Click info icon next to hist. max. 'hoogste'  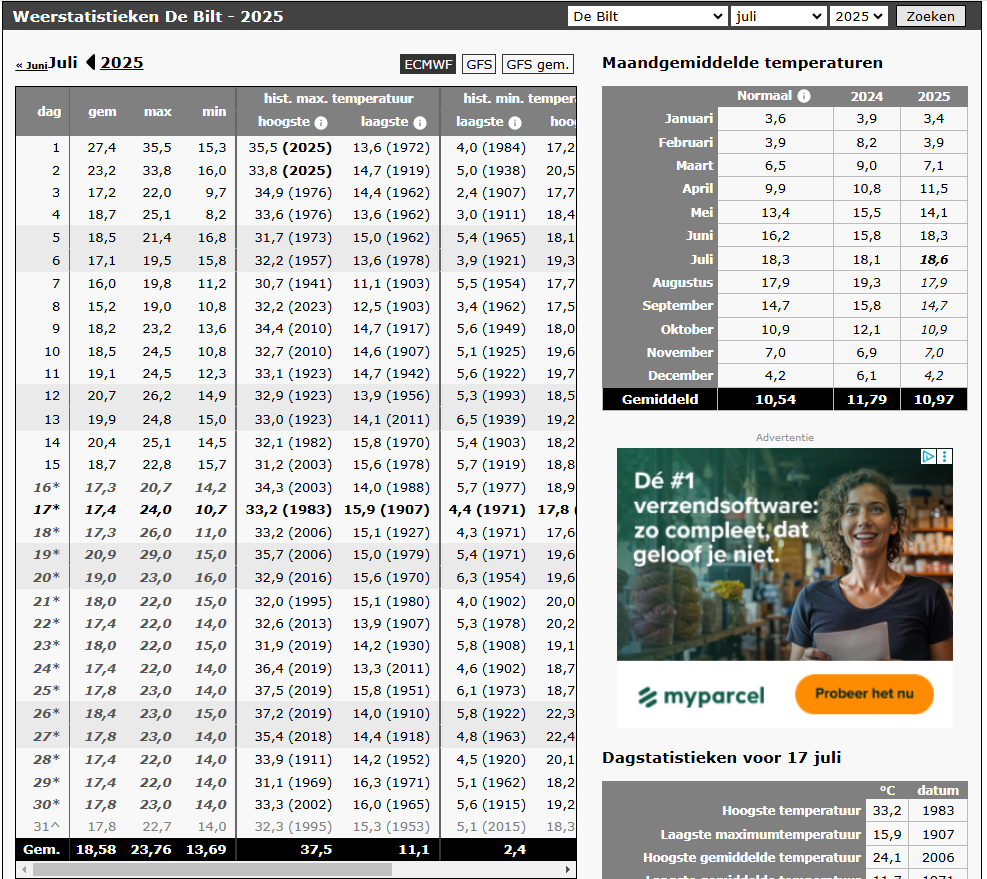tap(321, 123)
